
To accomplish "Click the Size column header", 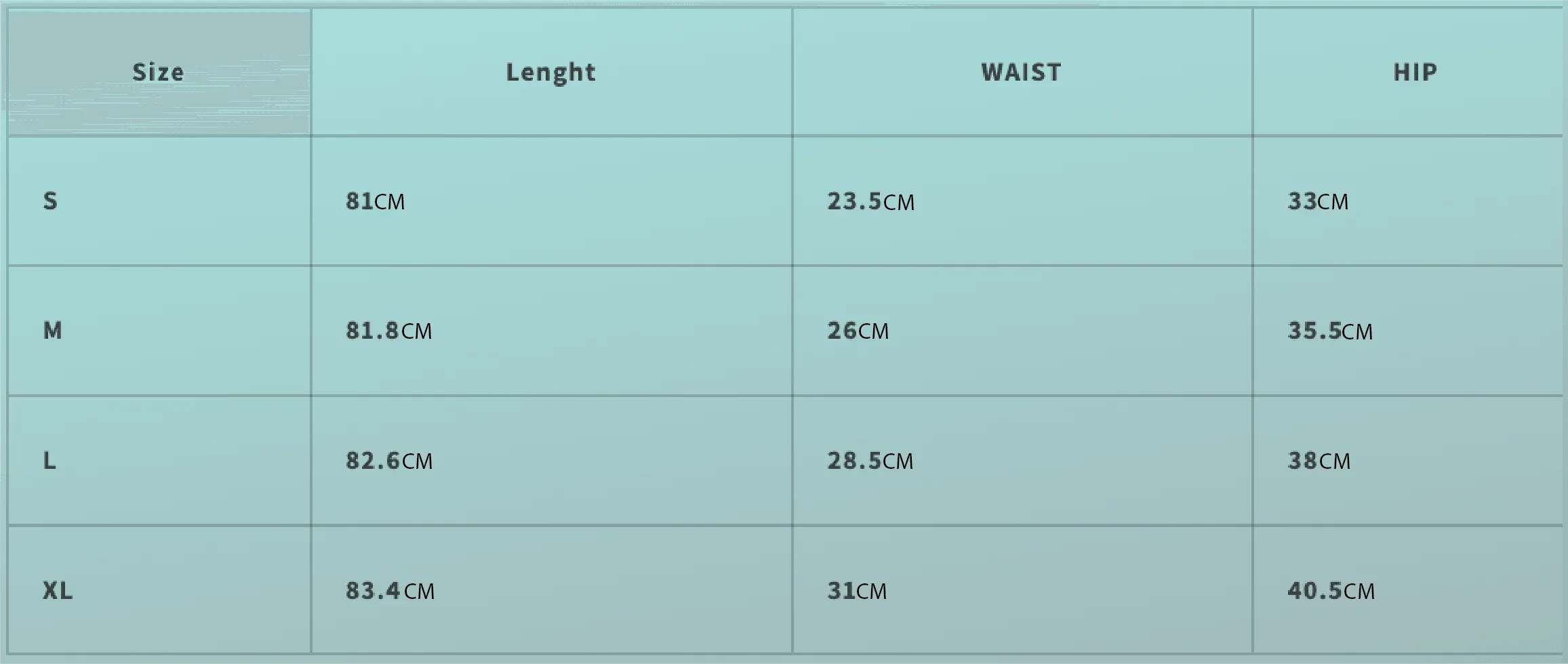I will click(158, 72).
